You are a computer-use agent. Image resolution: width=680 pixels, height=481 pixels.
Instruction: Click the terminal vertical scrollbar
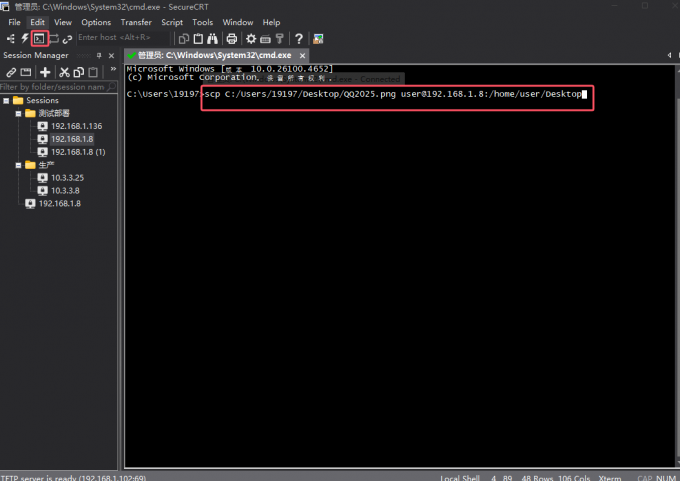[x=677, y=266]
